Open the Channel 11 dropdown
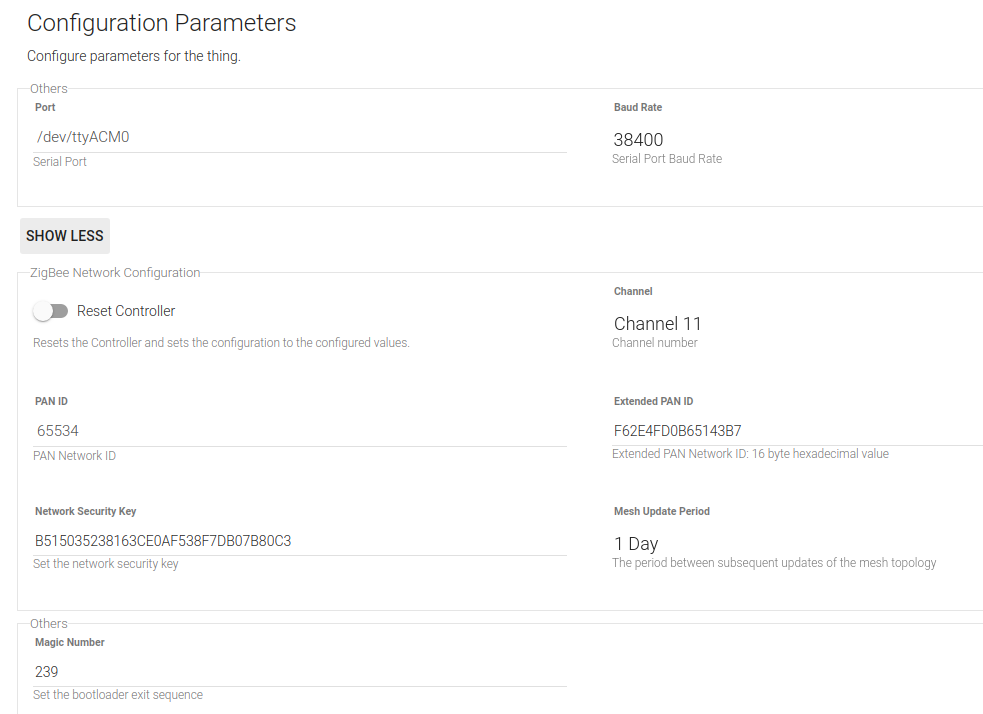Screen dimensions: 983x714 coord(795,323)
